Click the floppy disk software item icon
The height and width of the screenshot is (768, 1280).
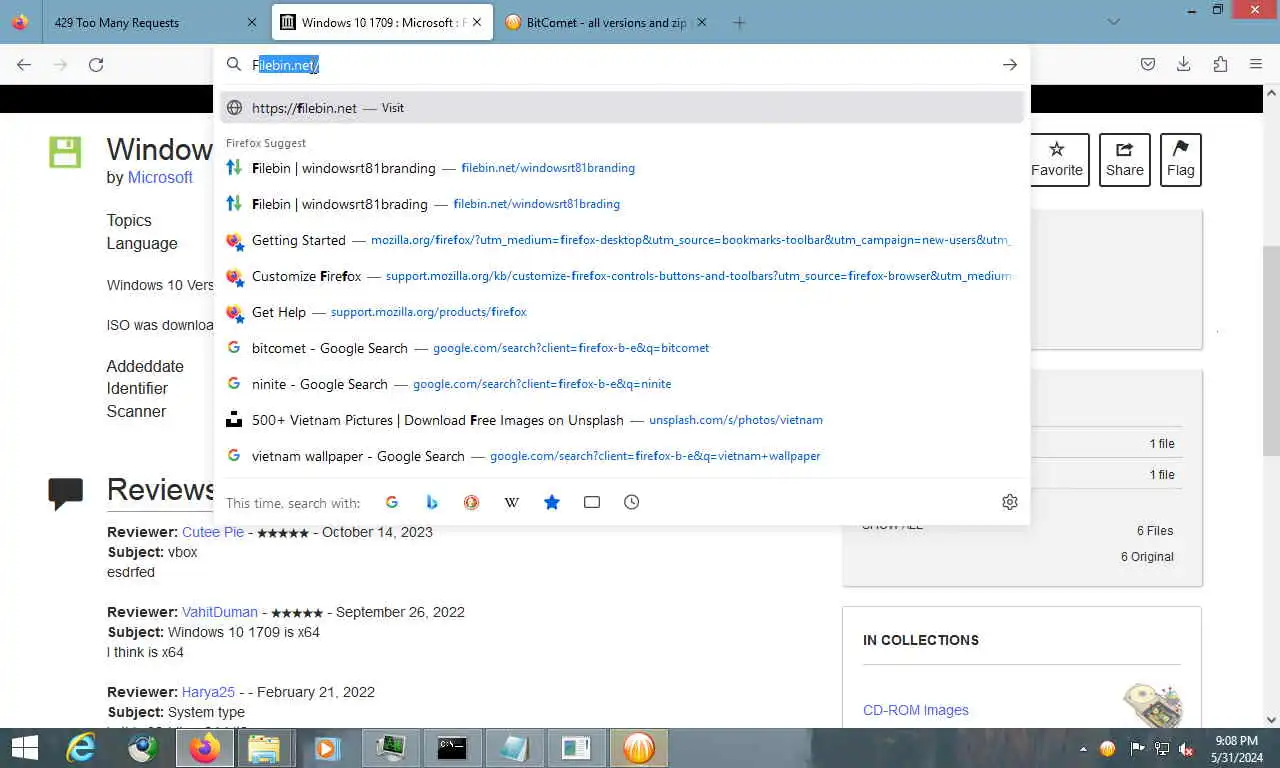click(65, 152)
